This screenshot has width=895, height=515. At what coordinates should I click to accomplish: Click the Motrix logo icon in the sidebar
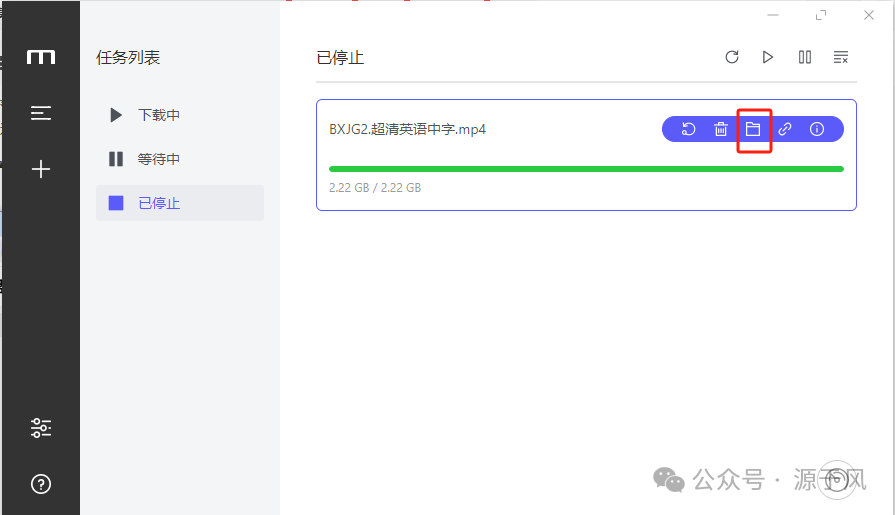[x=41, y=57]
